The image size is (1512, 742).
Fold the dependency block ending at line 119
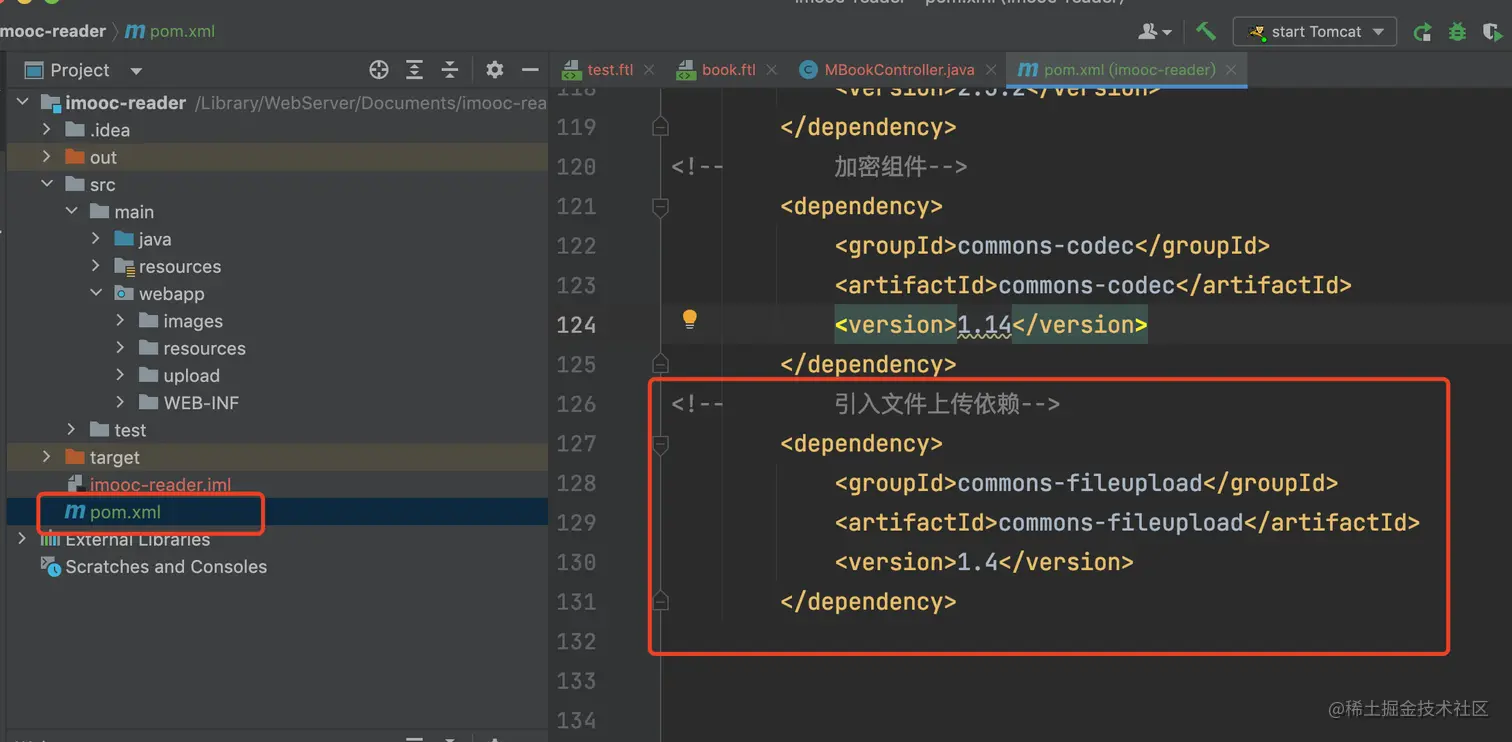(x=660, y=127)
